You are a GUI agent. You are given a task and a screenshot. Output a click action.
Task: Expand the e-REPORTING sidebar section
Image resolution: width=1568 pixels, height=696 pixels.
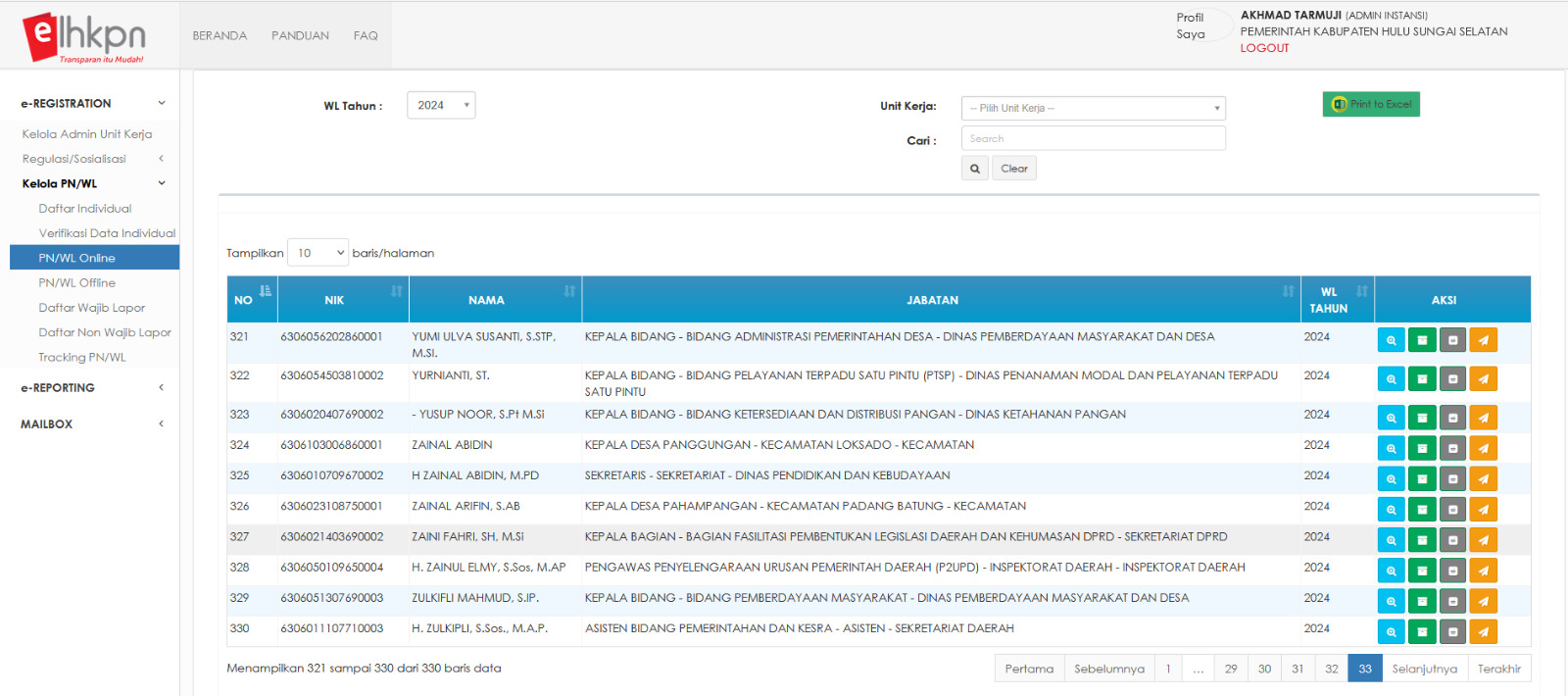point(91,388)
